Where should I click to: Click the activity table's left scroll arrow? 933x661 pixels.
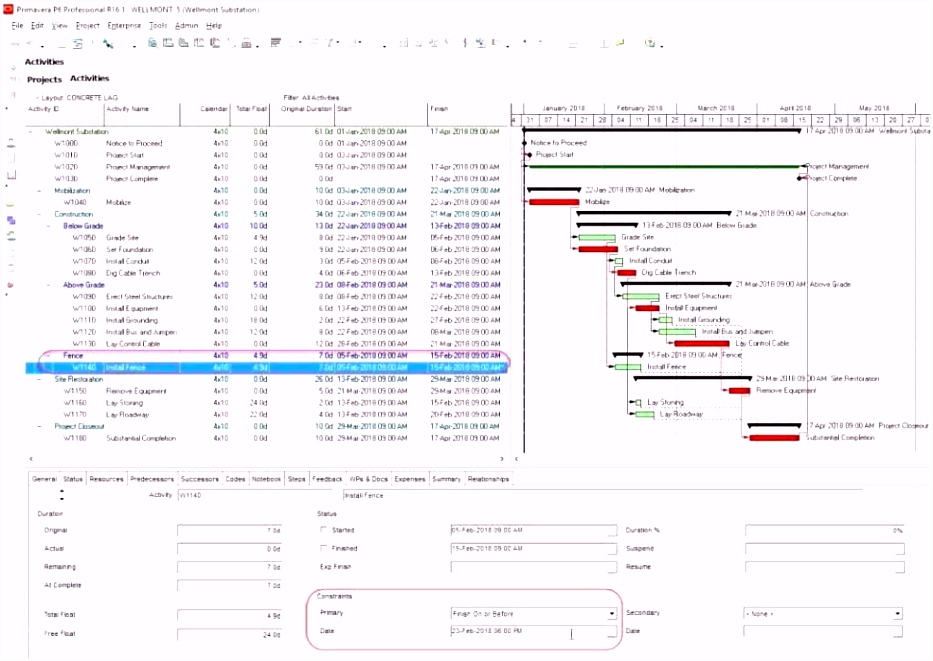(32, 459)
